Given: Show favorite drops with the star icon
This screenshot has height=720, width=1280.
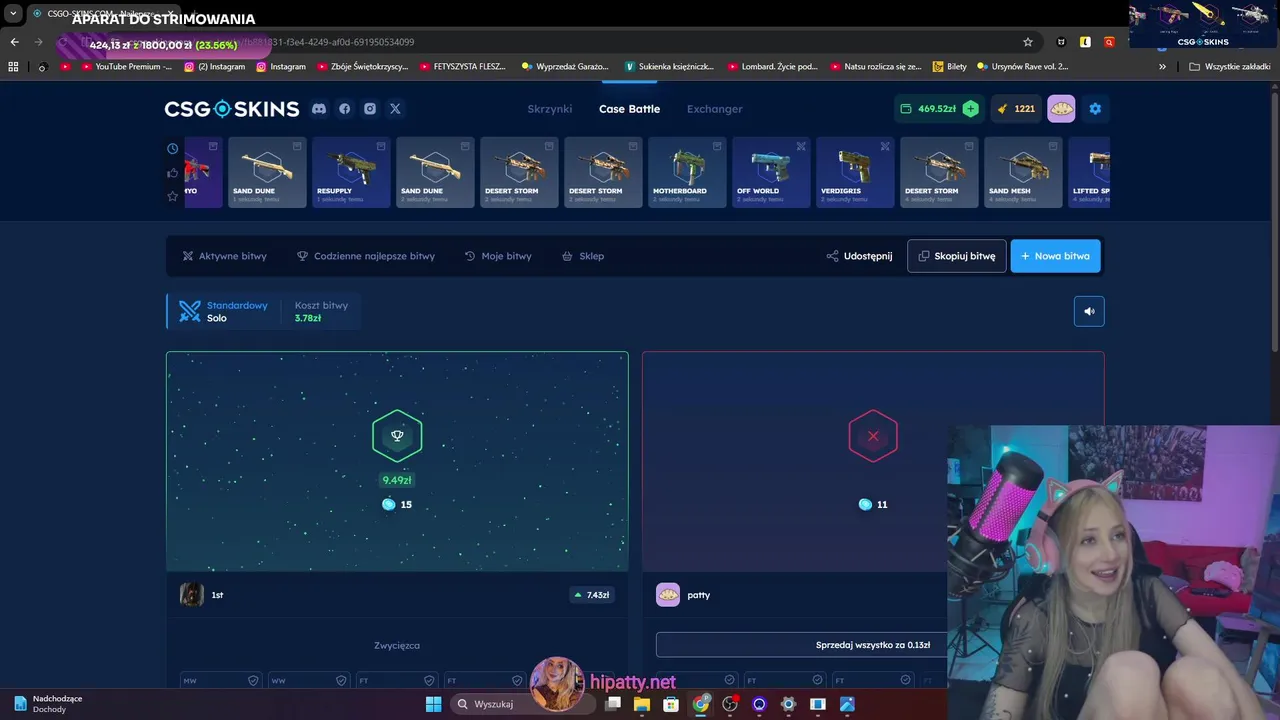Looking at the screenshot, I should click(x=173, y=196).
